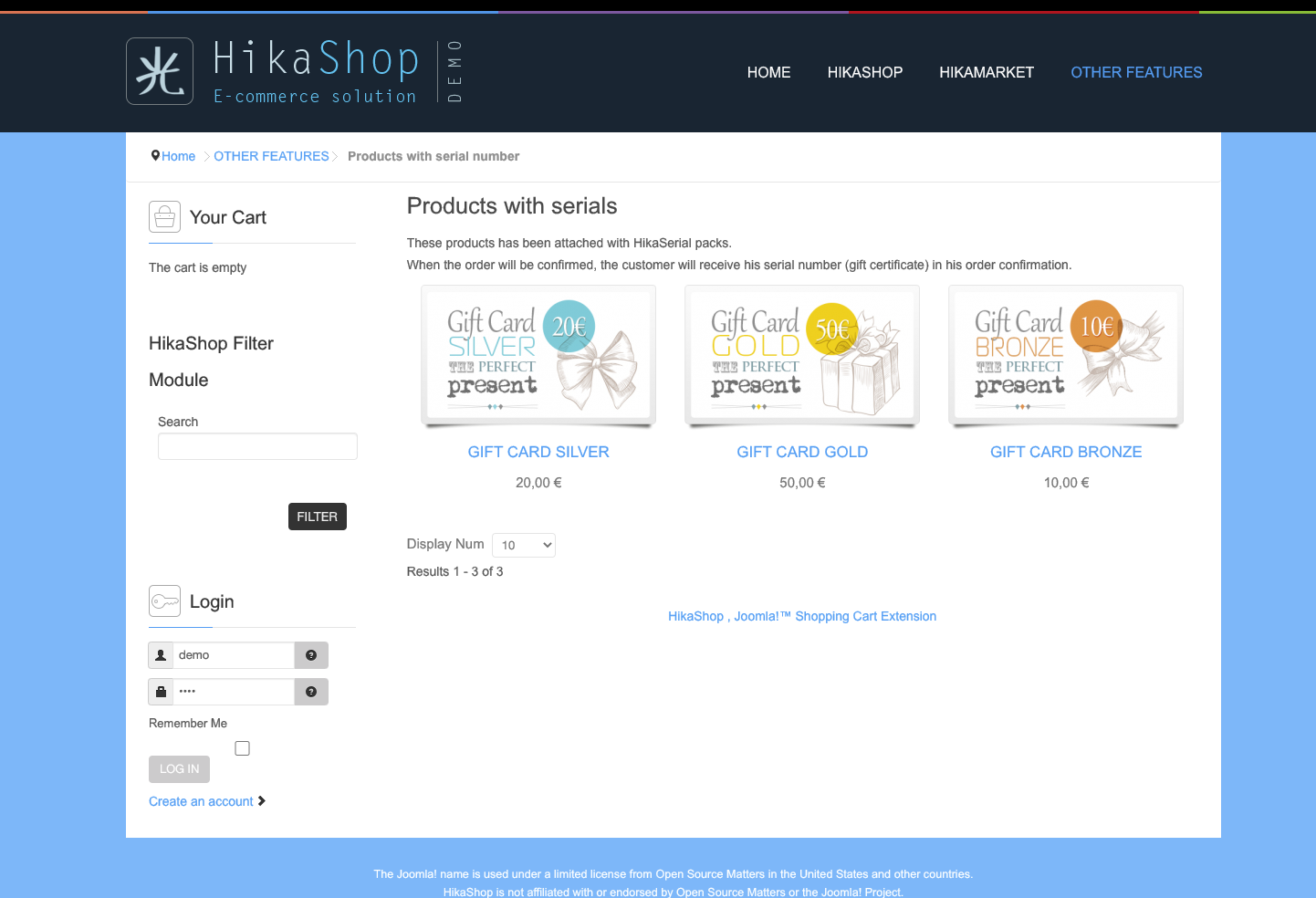Open the GIFT CARD BRONZE product link

click(x=1066, y=452)
